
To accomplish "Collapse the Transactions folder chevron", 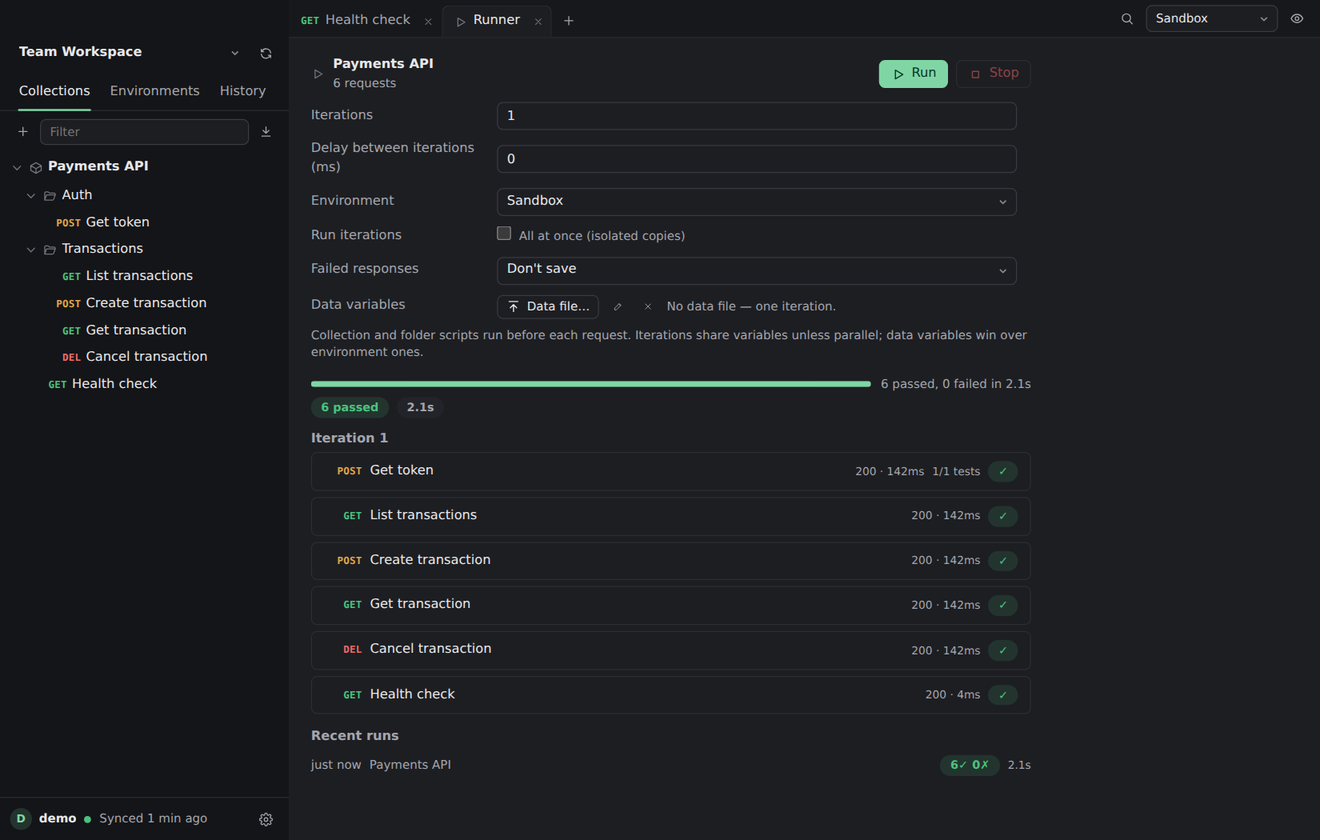I will 31,250.
